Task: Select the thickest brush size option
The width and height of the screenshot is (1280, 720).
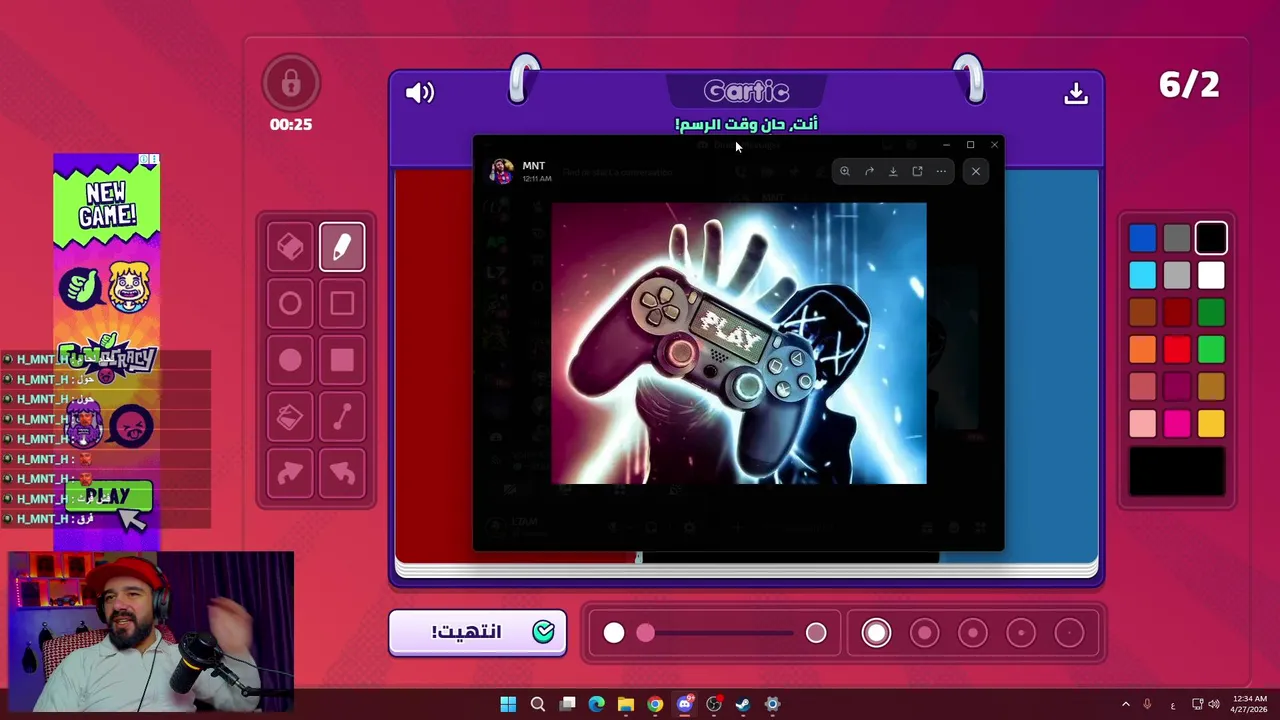Action: coord(877,633)
